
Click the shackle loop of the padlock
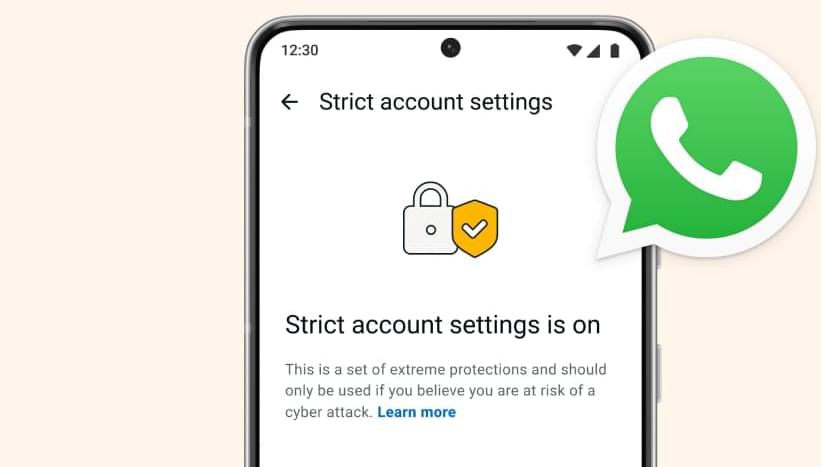tap(430, 194)
